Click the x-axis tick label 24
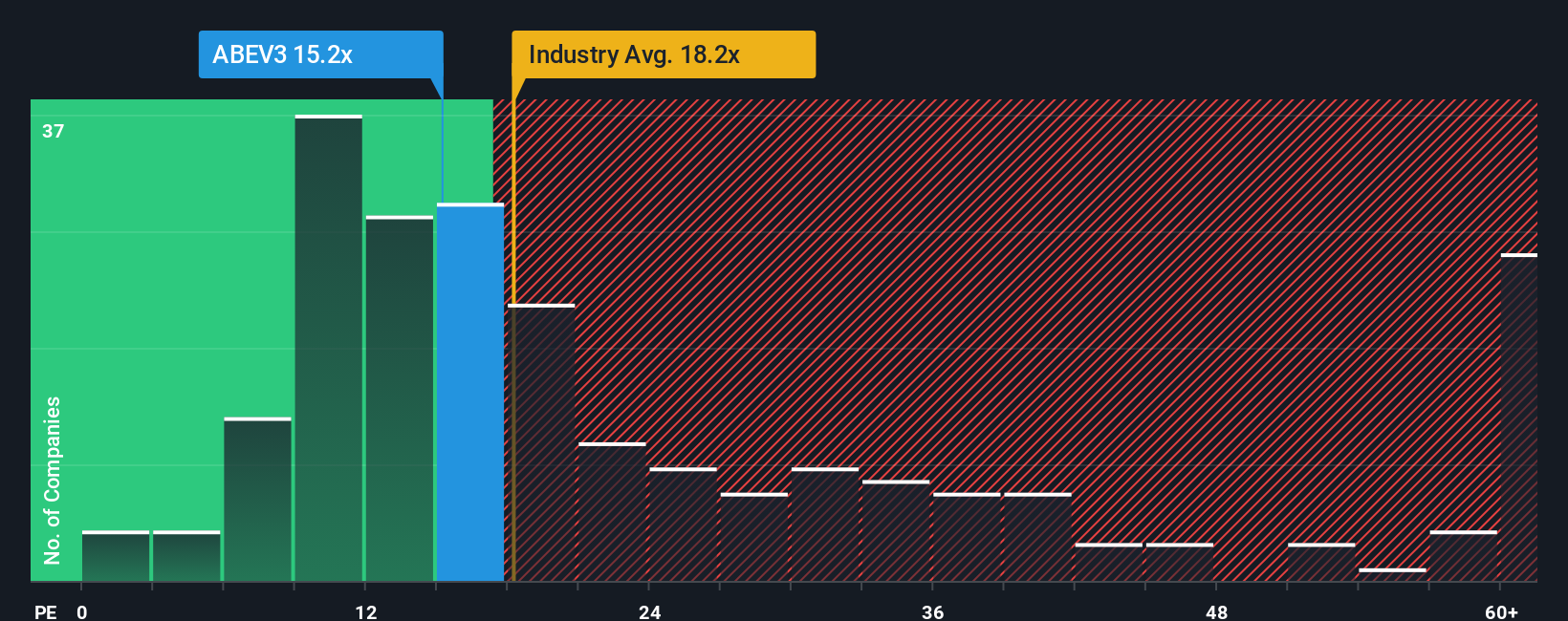 click(x=649, y=611)
